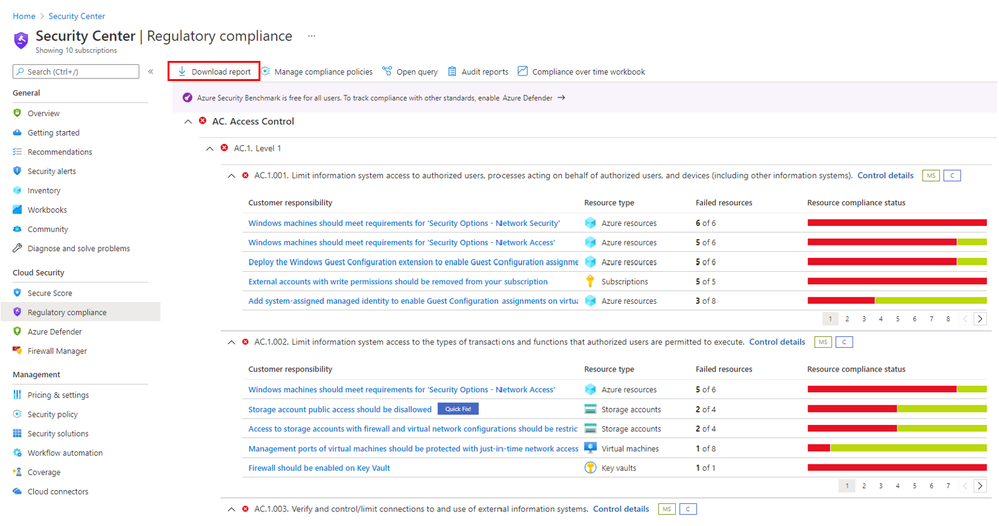Image resolution: width=999 pixels, height=526 pixels.
Task: Click compliance bar for Management ports row
Action: (x=897, y=448)
